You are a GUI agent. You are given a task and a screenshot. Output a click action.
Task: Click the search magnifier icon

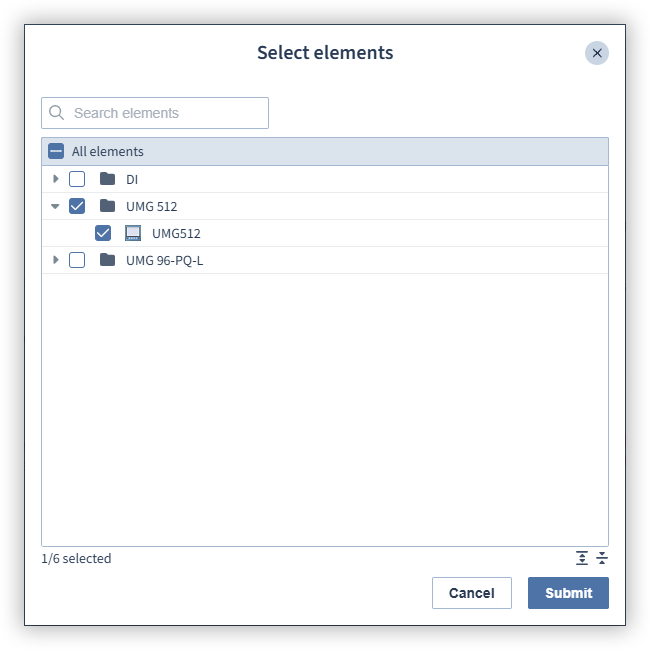click(56, 113)
